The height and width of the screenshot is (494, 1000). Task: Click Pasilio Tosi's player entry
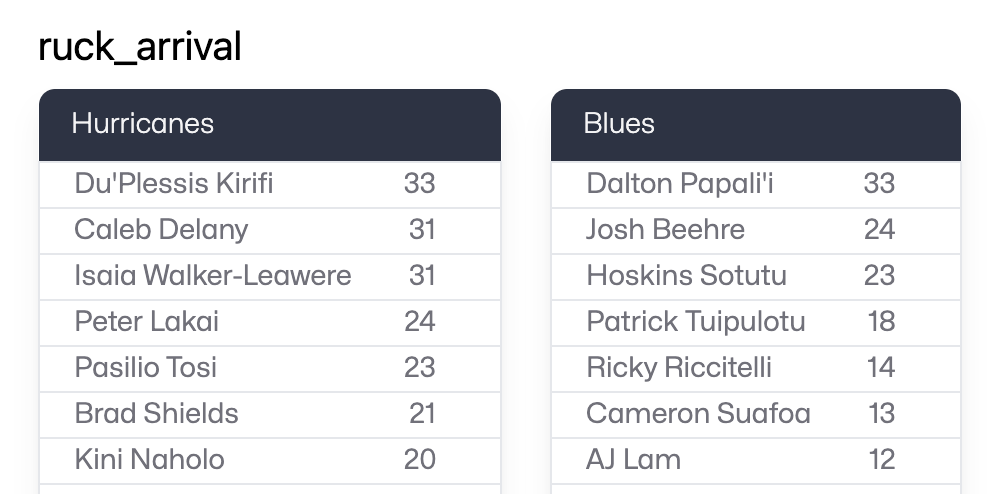(146, 368)
